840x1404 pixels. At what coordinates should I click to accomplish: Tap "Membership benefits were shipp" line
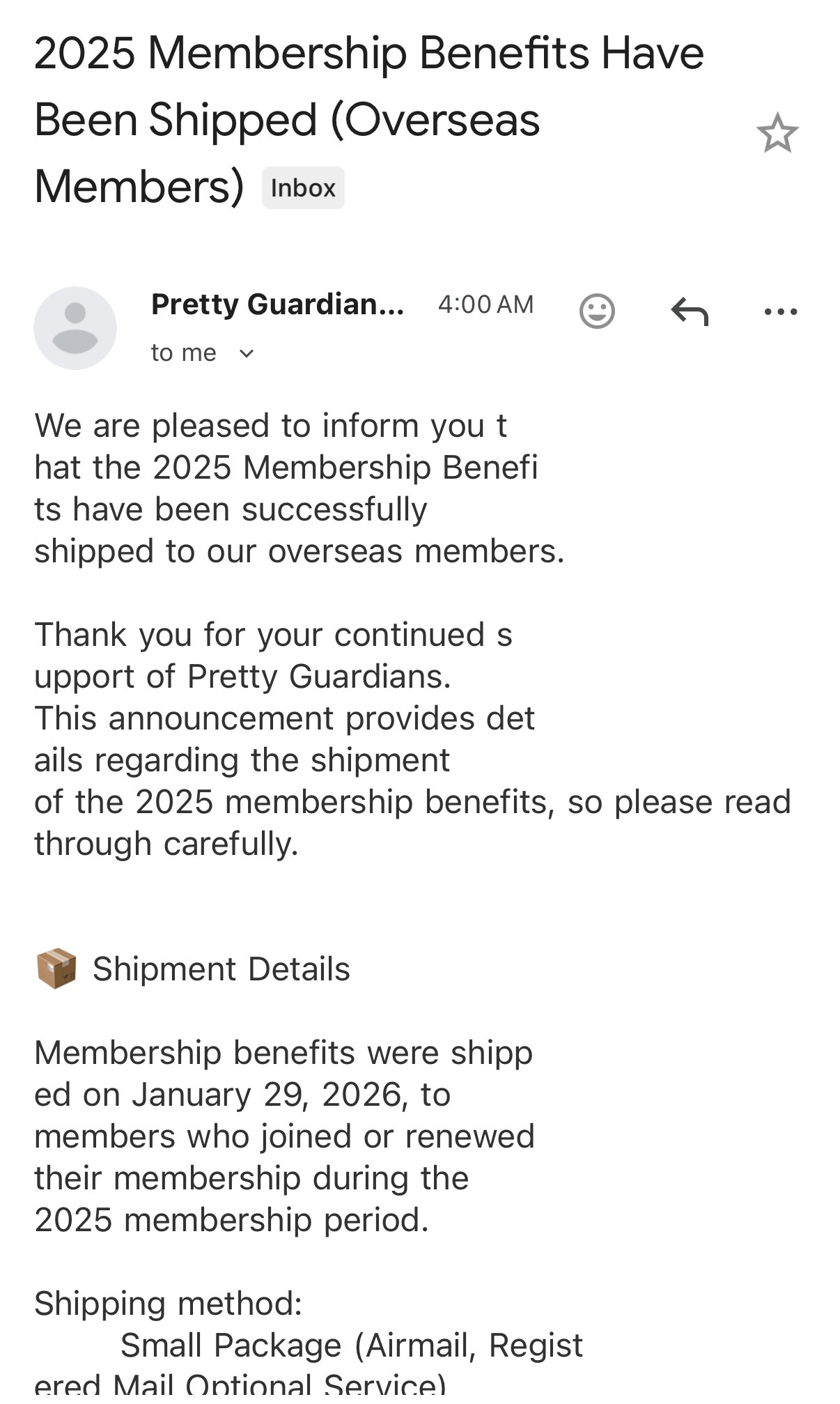point(283,1053)
